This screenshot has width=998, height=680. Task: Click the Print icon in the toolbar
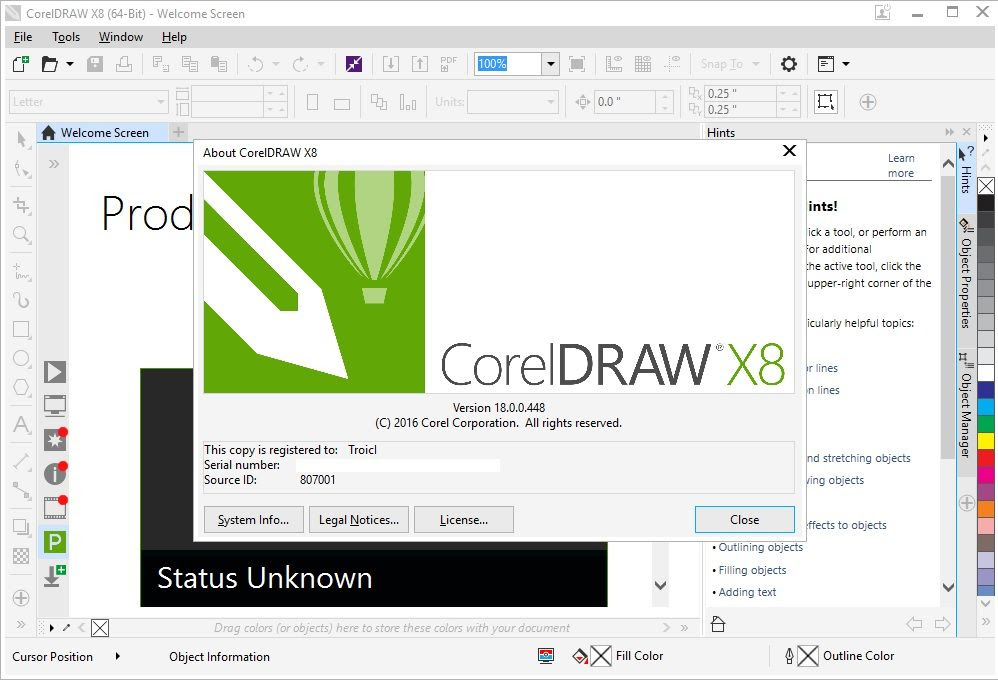(x=123, y=64)
